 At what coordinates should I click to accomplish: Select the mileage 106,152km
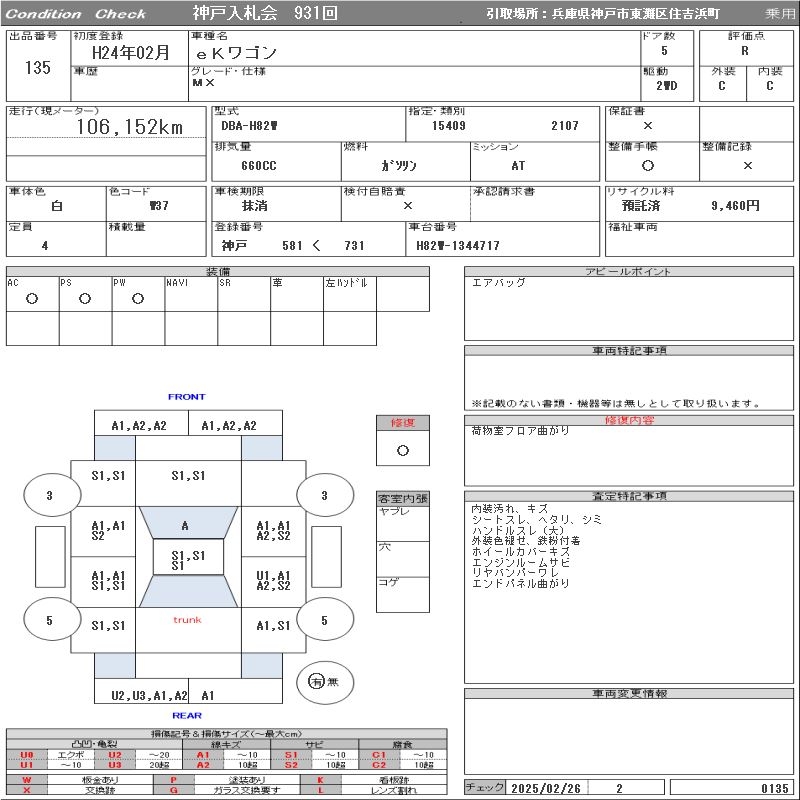[130, 127]
